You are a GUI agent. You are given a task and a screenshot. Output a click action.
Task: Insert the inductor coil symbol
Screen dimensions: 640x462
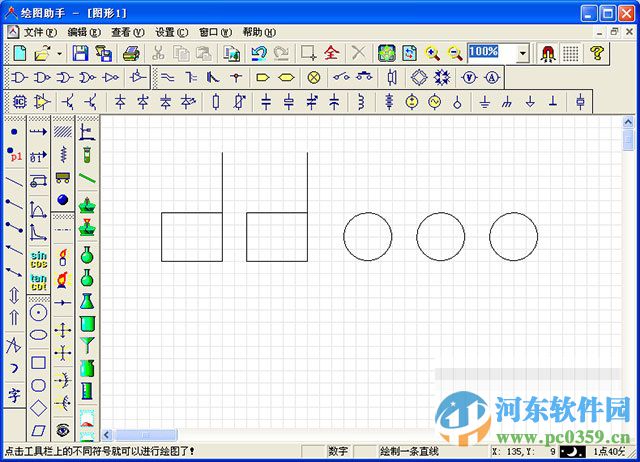pyautogui.click(x=360, y=102)
